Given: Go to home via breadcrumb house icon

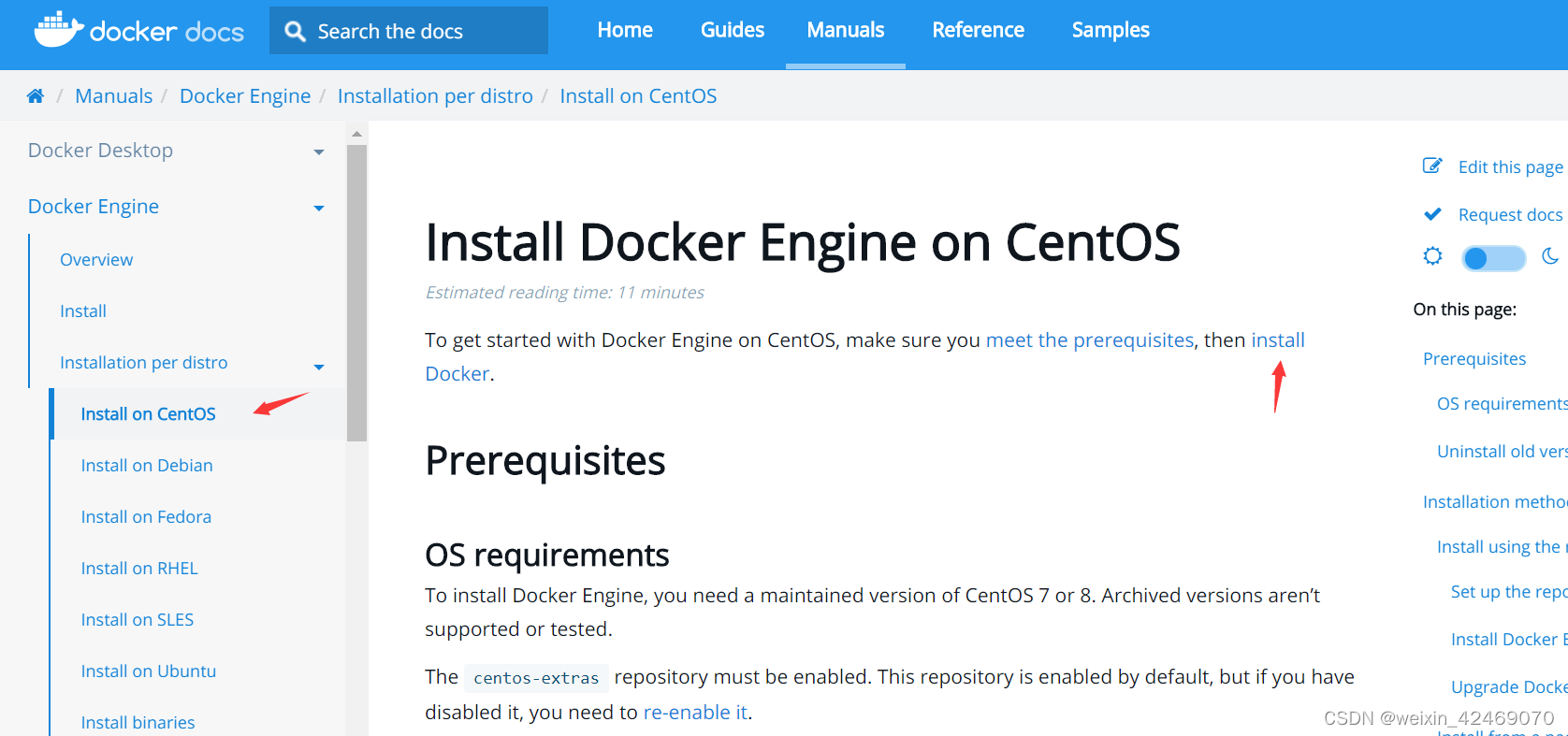Looking at the screenshot, I should (x=36, y=96).
